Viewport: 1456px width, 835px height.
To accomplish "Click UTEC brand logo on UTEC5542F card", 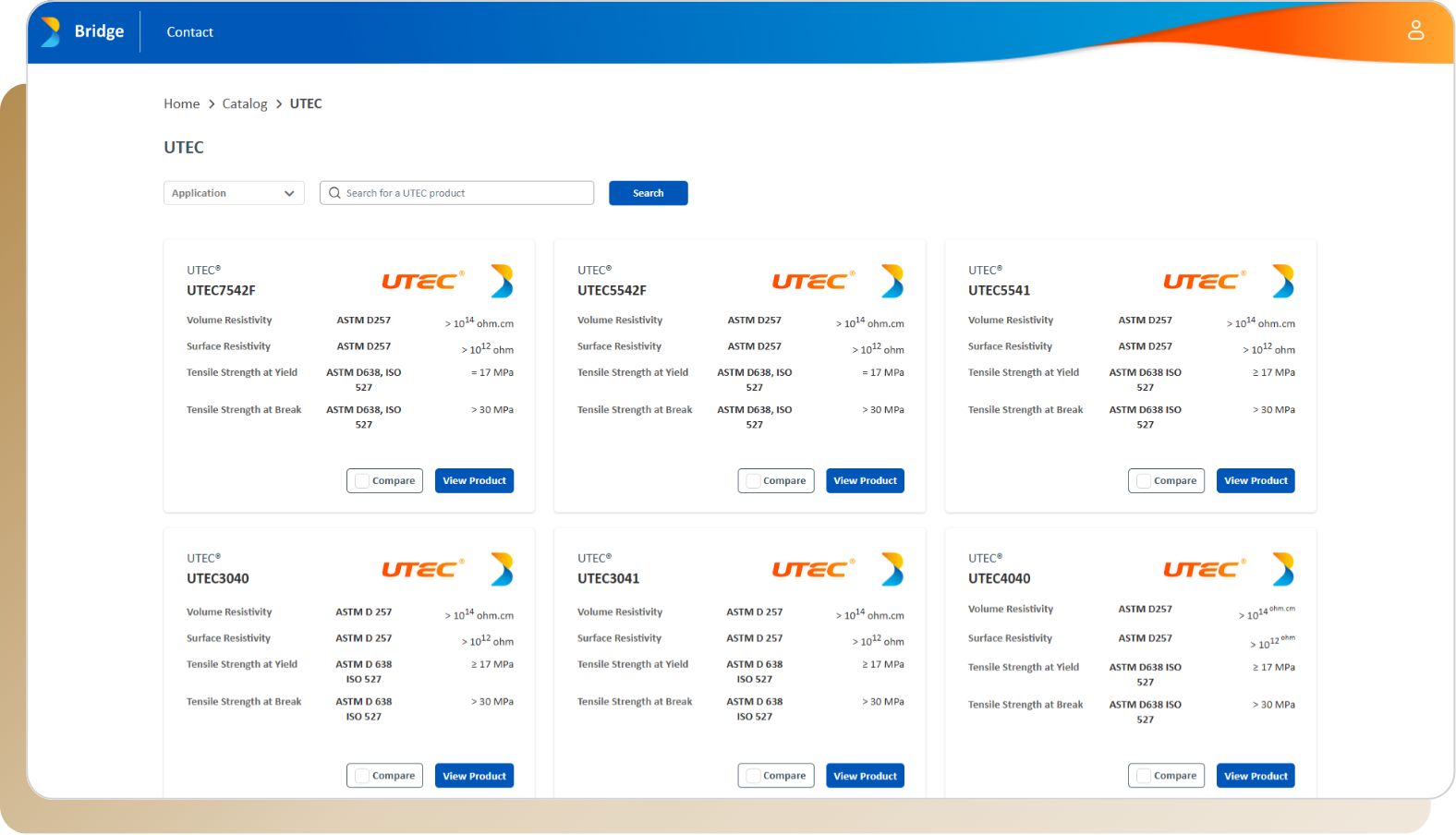I will point(814,281).
